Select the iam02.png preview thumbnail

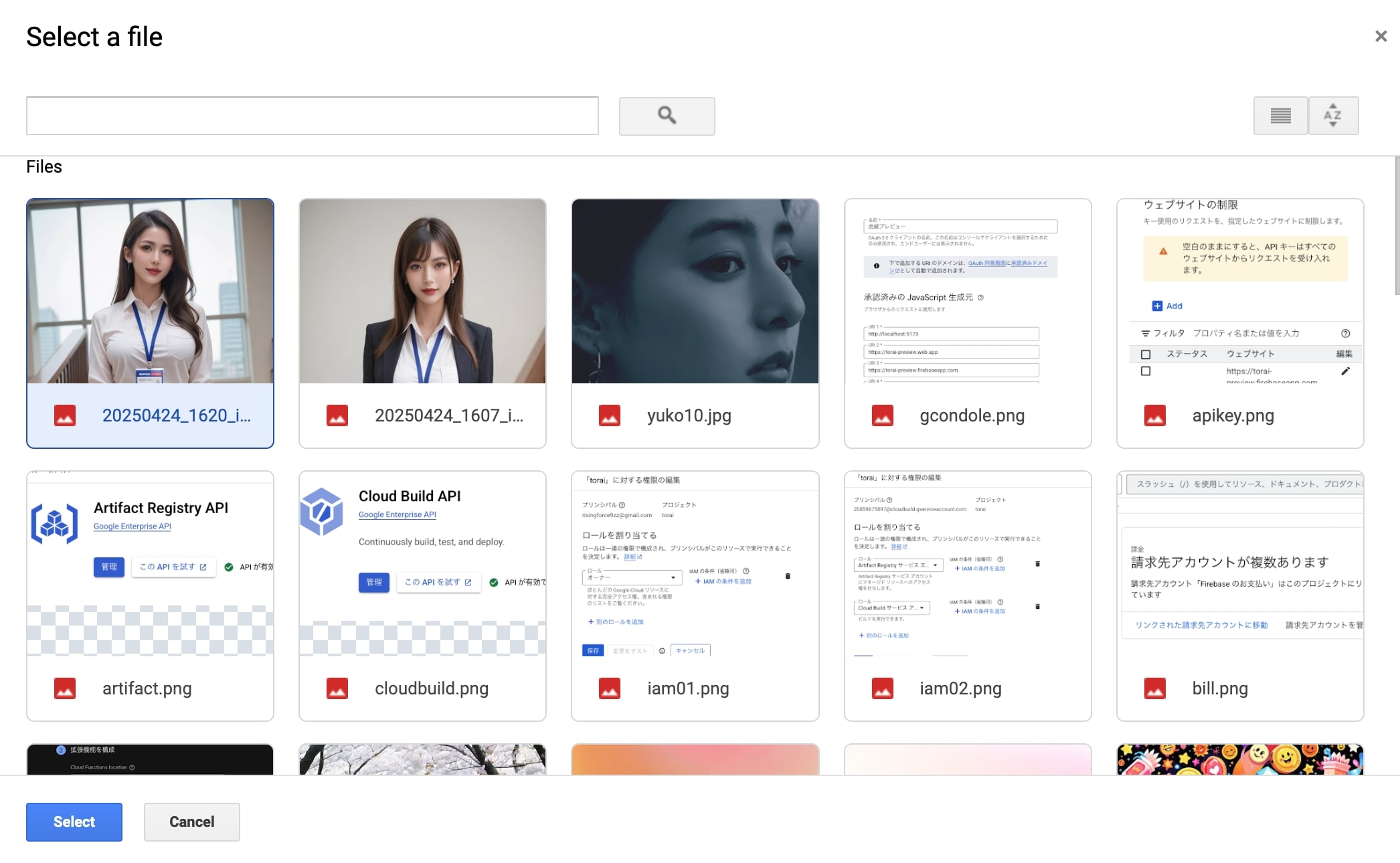click(x=968, y=564)
